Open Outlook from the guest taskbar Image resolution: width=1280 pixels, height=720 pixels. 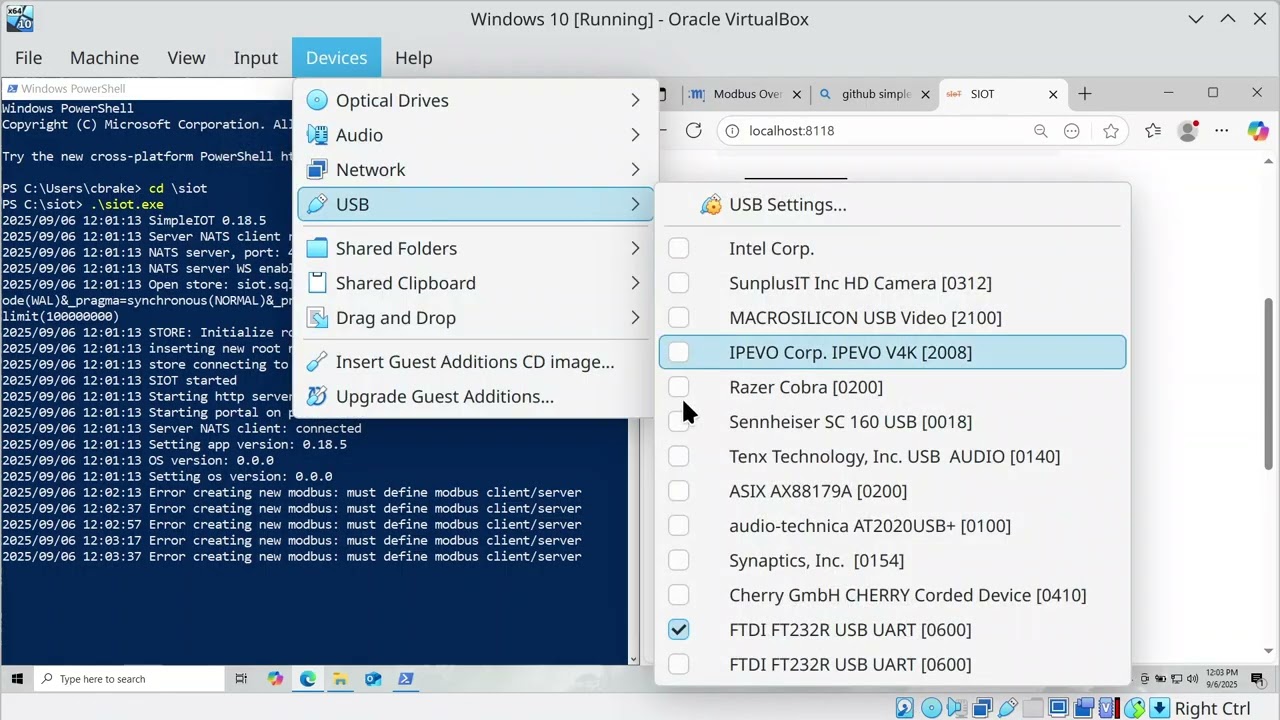pyautogui.click(x=373, y=679)
